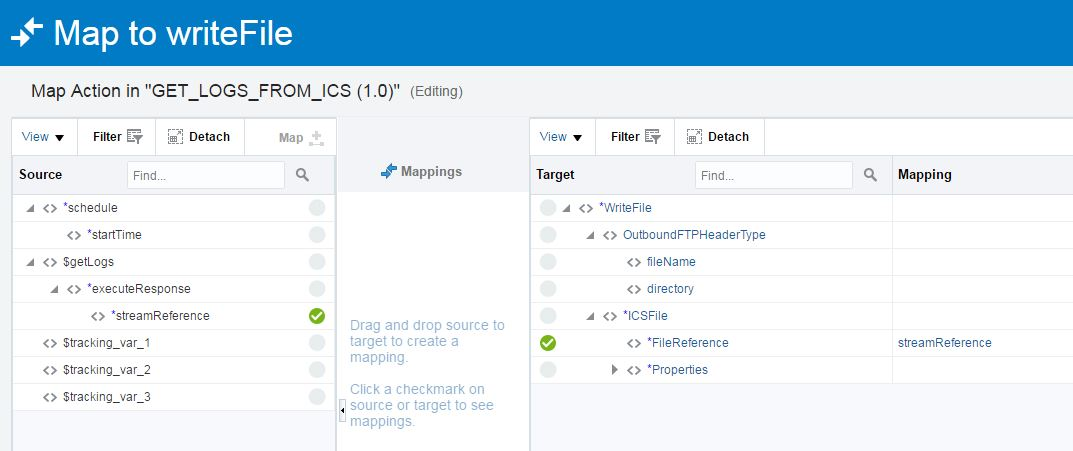Click the Target search magnifier icon
This screenshot has width=1073, height=451.
click(x=870, y=175)
